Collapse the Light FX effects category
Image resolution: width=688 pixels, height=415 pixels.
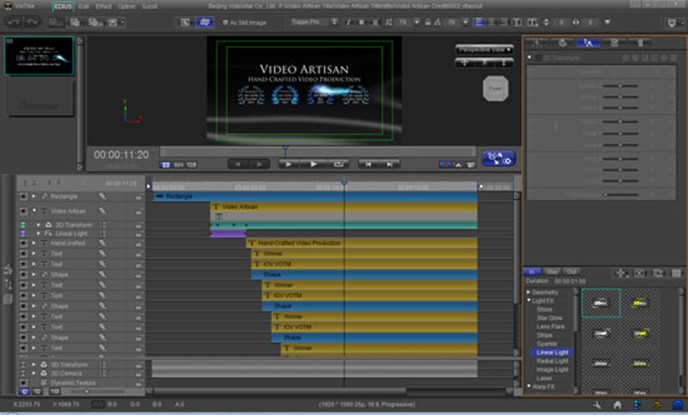click(x=529, y=301)
